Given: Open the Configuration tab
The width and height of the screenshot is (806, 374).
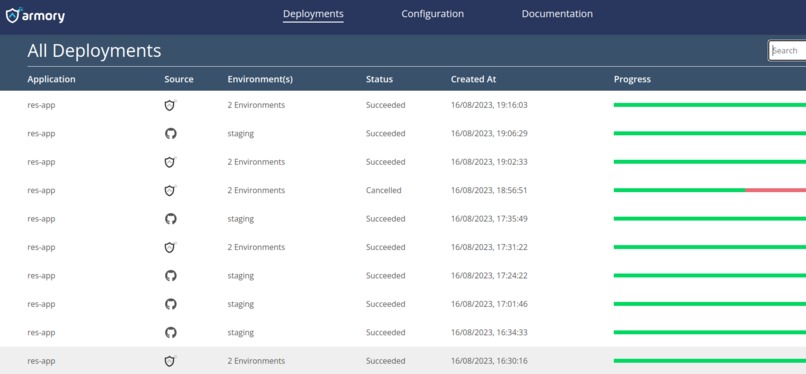Looking at the screenshot, I should [x=432, y=14].
